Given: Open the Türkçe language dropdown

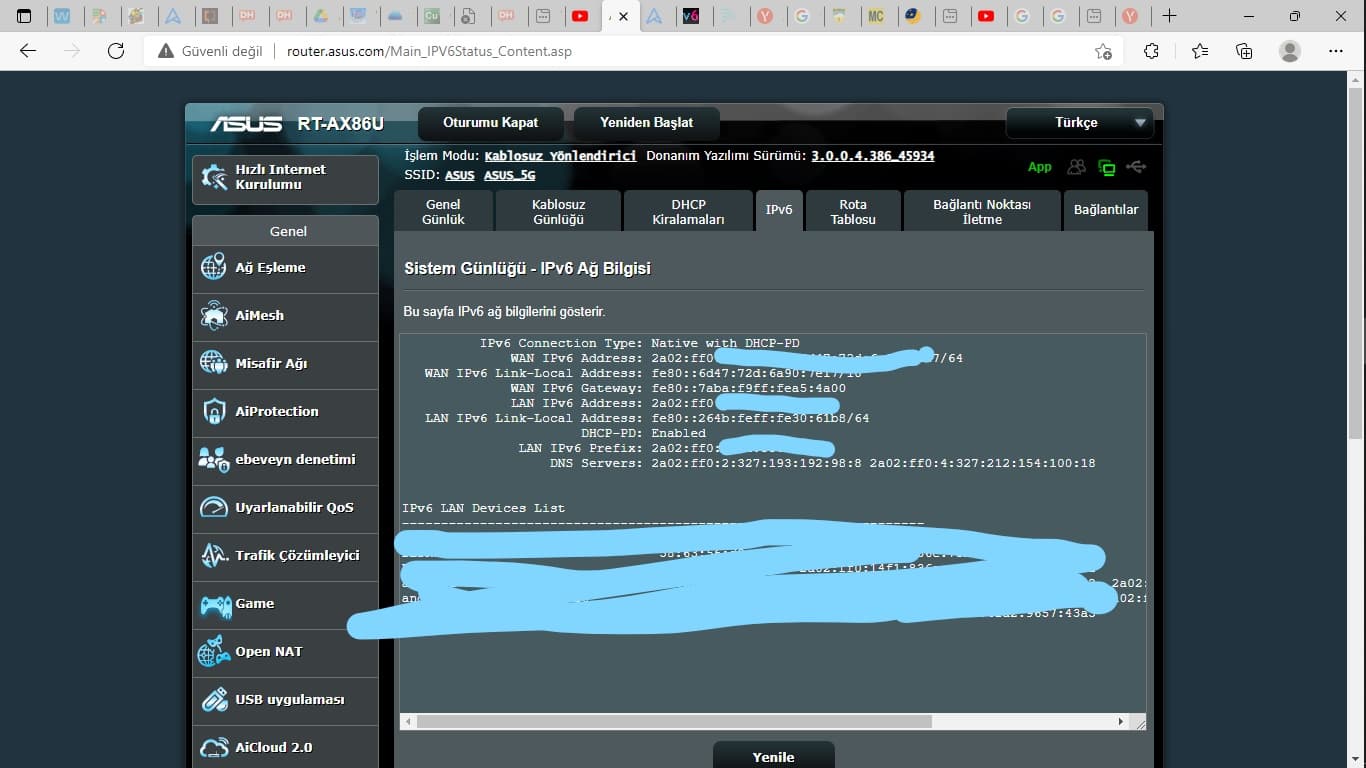Looking at the screenshot, I should tap(1080, 123).
